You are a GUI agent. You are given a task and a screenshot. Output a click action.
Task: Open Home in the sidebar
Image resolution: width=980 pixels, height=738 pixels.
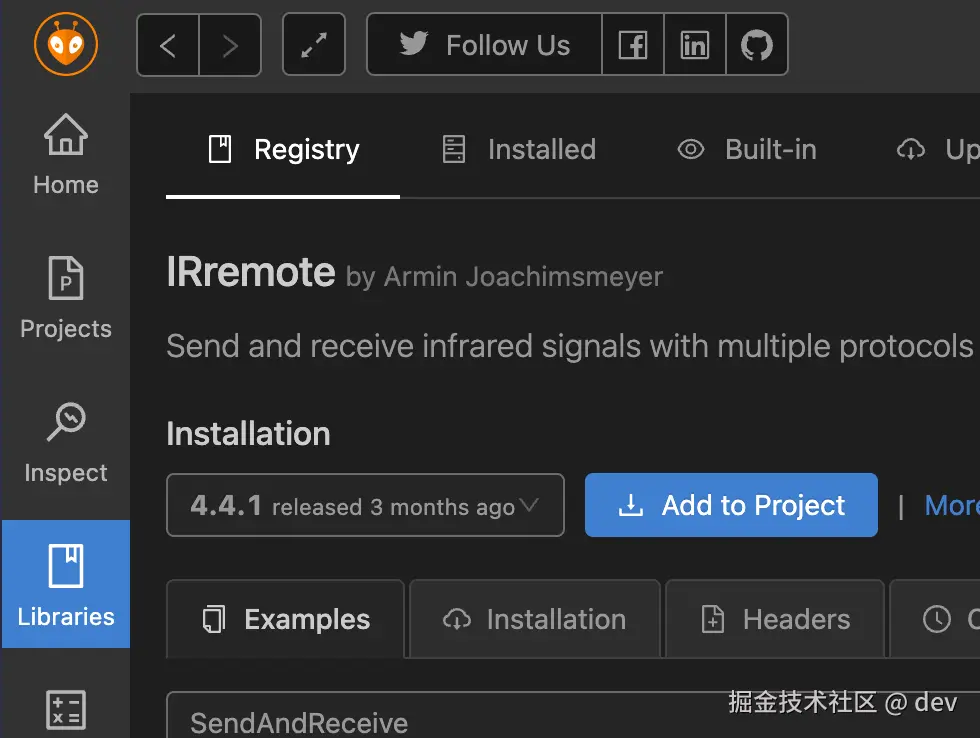tap(66, 155)
